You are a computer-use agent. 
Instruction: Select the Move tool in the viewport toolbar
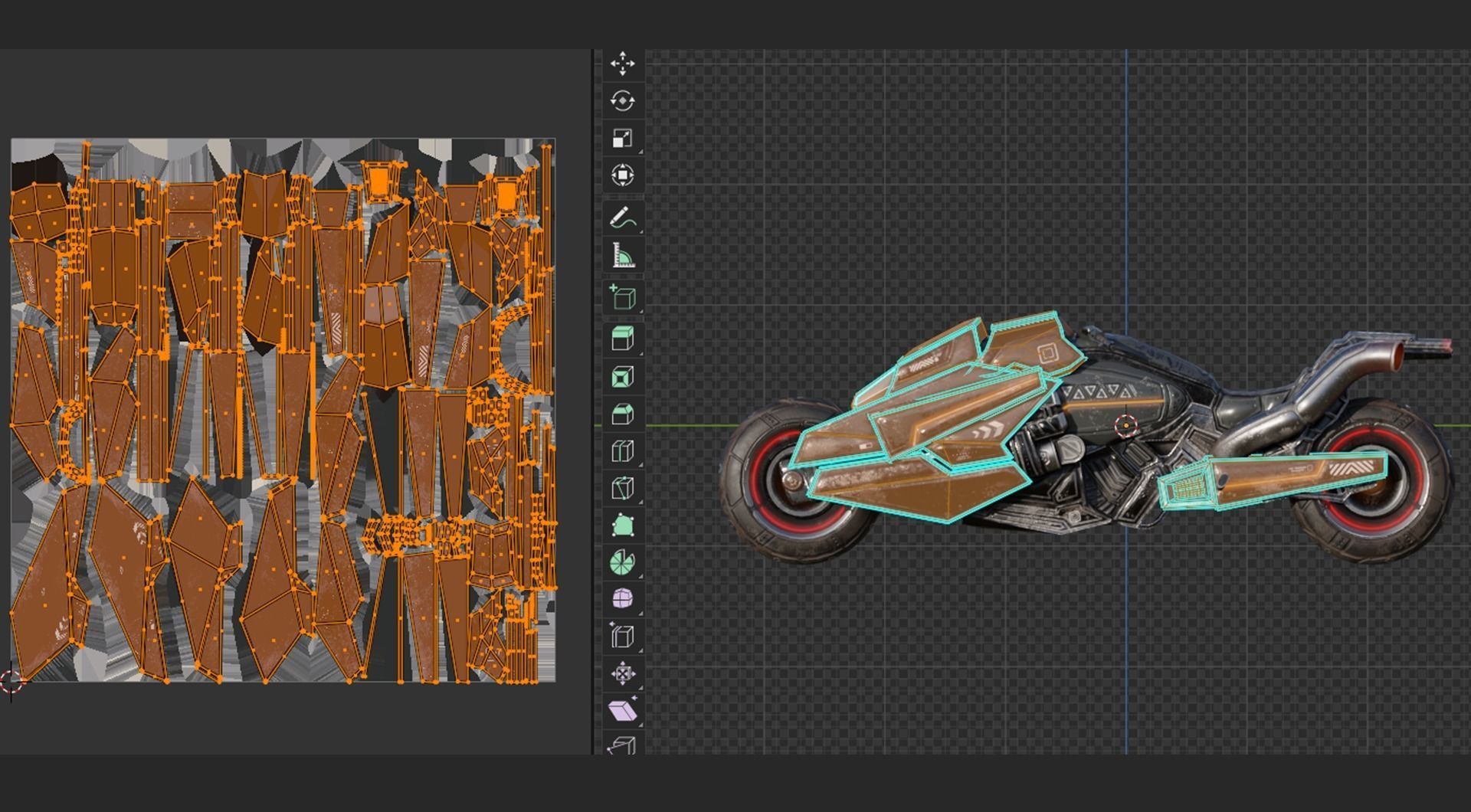click(622, 63)
